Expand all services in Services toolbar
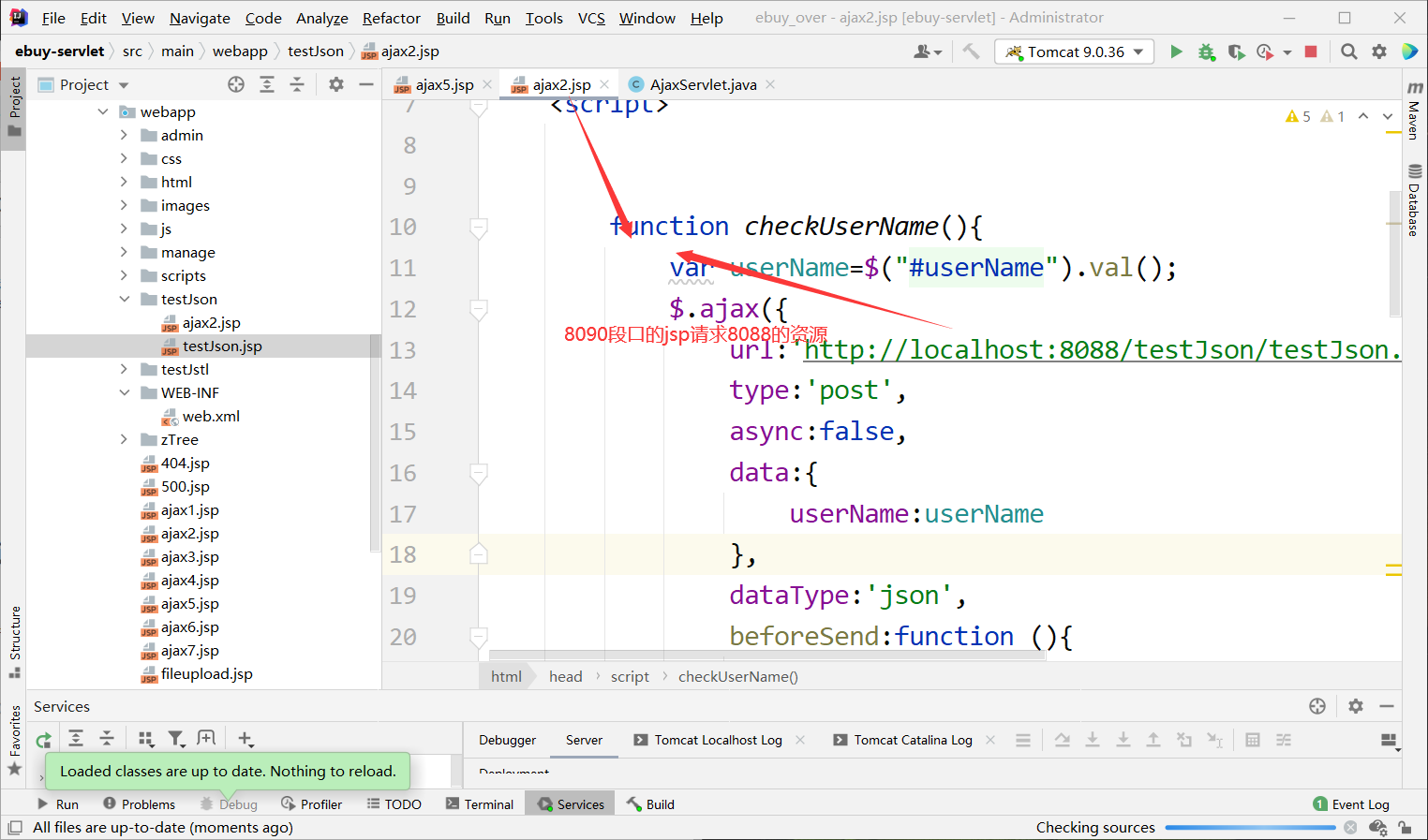Image resolution: width=1428 pixels, height=840 pixels. tap(76, 739)
